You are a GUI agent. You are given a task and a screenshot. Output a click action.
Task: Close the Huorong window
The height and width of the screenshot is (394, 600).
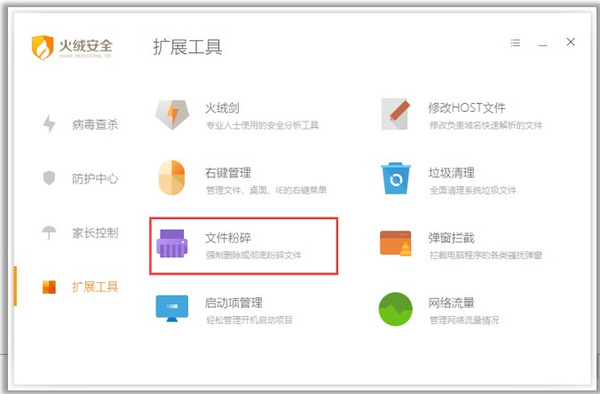pyautogui.click(x=571, y=42)
